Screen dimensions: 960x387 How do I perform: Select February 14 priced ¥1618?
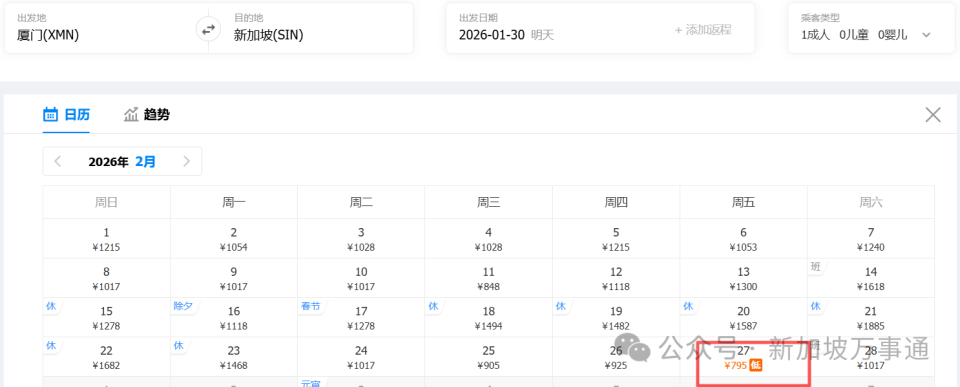(871, 278)
